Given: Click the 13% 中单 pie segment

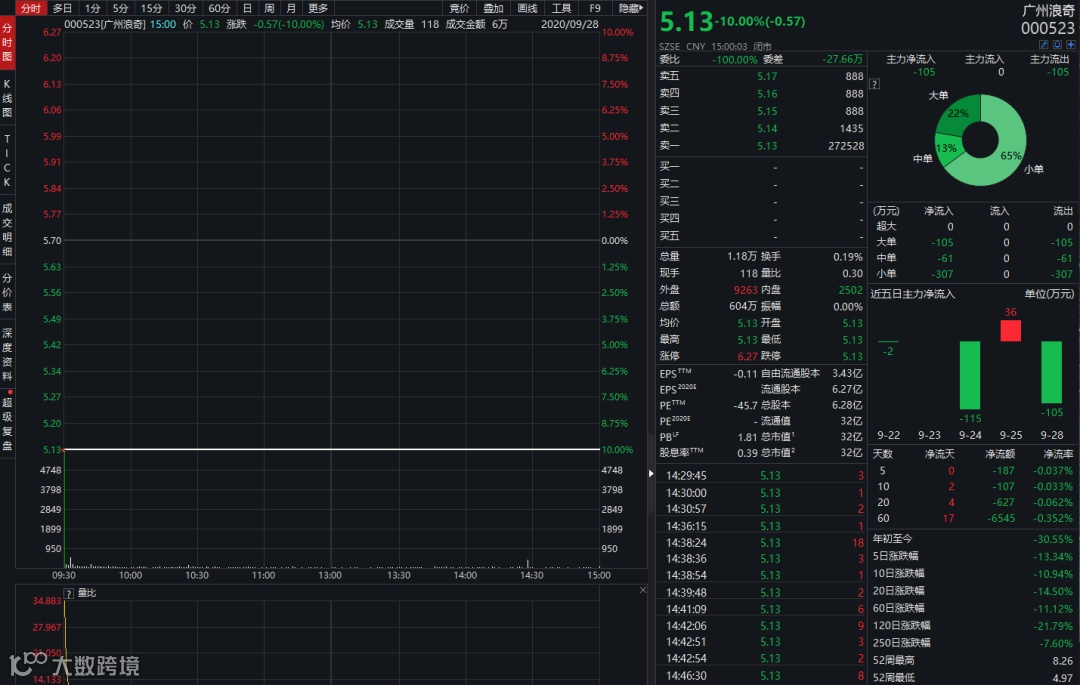Looking at the screenshot, I should 946,147.
